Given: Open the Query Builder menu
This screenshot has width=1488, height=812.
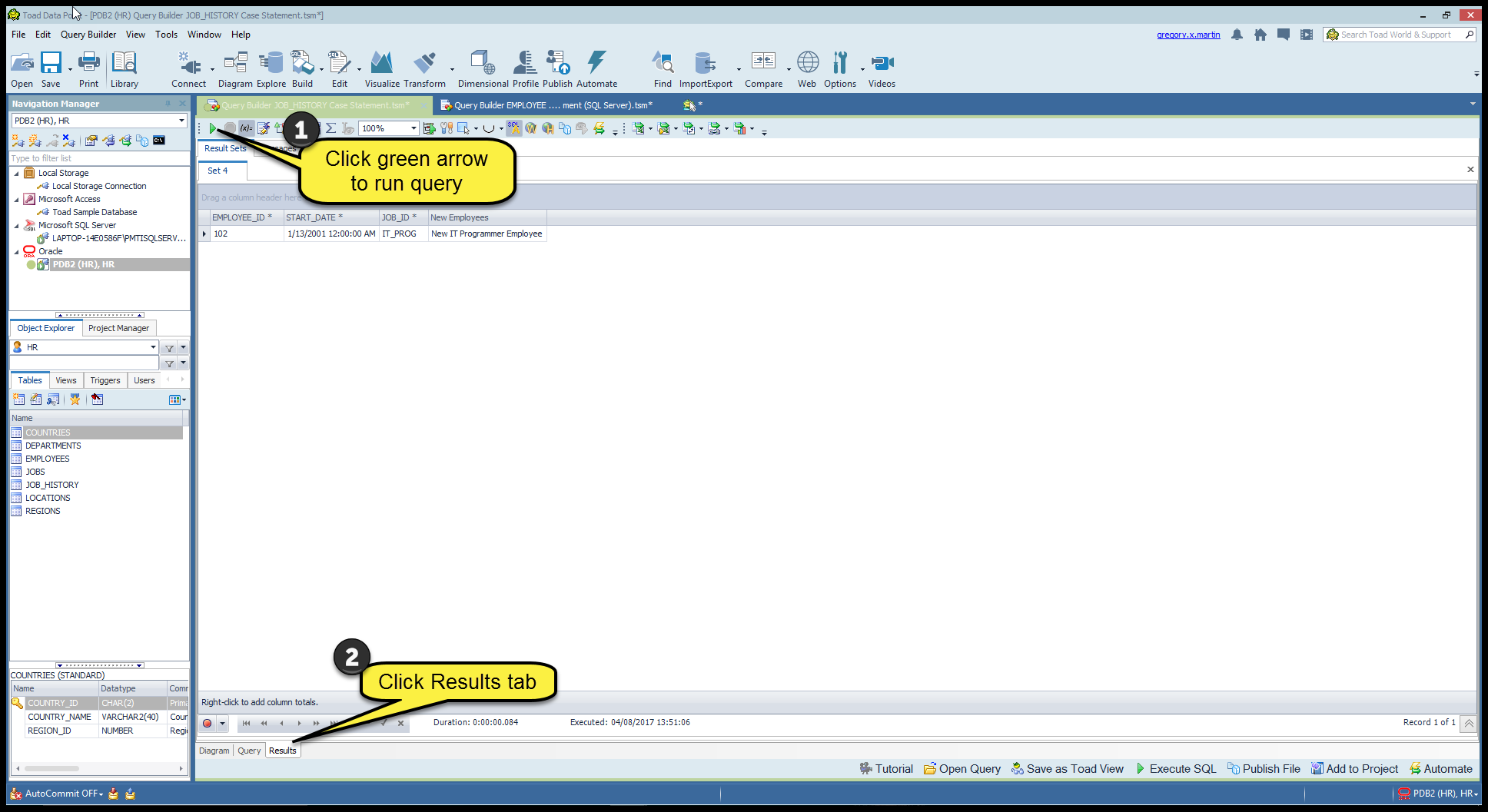Looking at the screenshot, I should pyautogui.click(x=88, y=35).
